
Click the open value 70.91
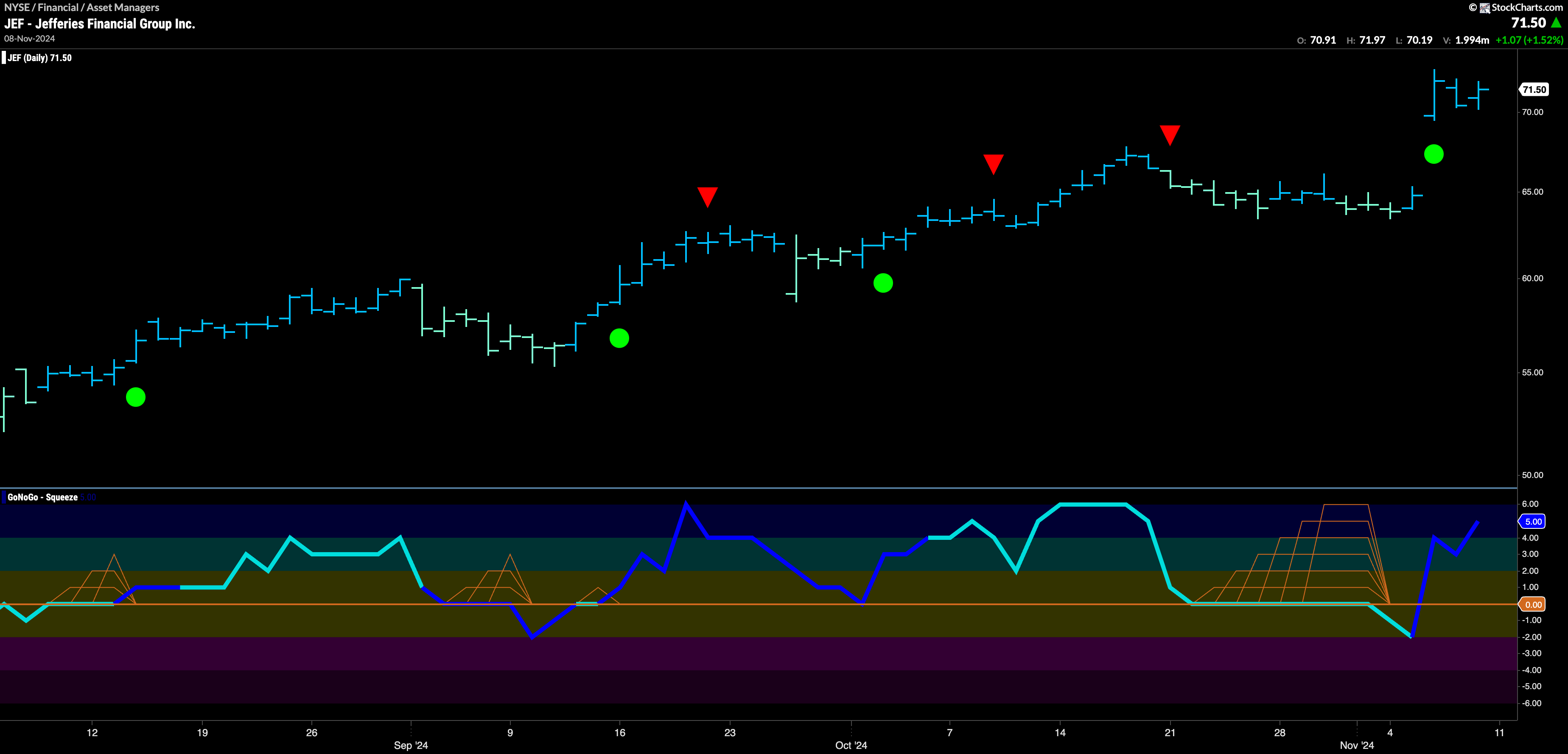(x=1323, y=40)
